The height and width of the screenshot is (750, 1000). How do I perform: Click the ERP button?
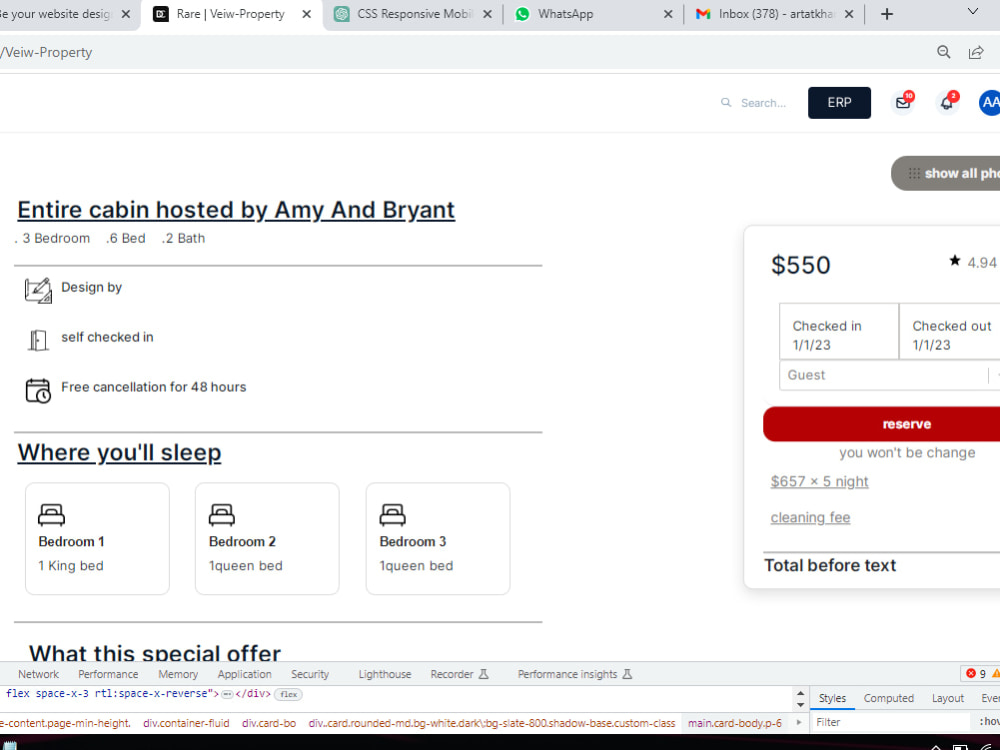pyautogui.click(x=839, y=103)
